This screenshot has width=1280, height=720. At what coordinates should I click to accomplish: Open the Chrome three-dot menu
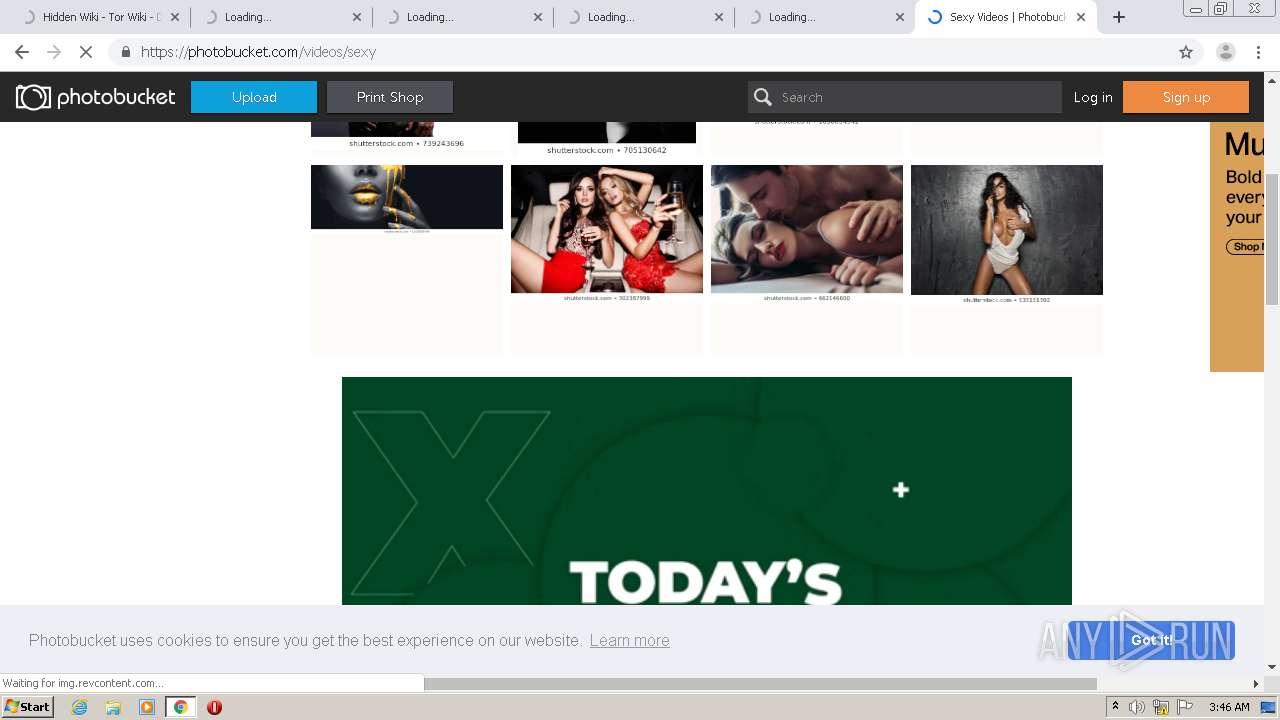pos(1259,52)
